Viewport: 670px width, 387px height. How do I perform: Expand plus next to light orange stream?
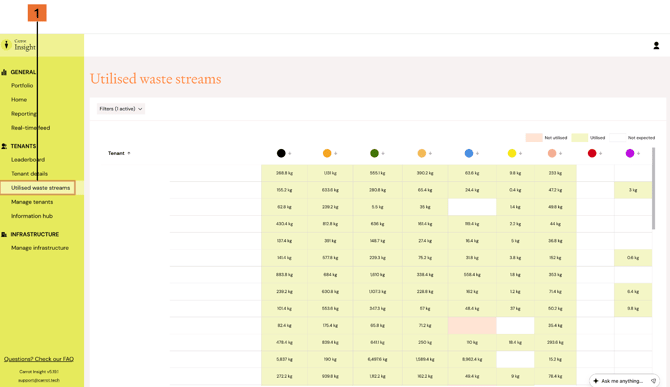430,153
